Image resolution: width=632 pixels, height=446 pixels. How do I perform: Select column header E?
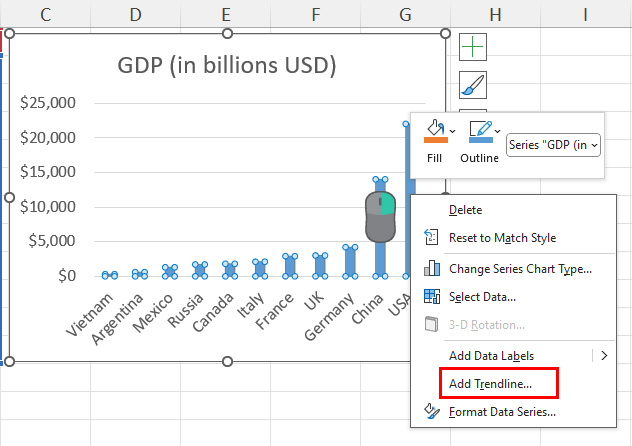(x=226, y=15)
